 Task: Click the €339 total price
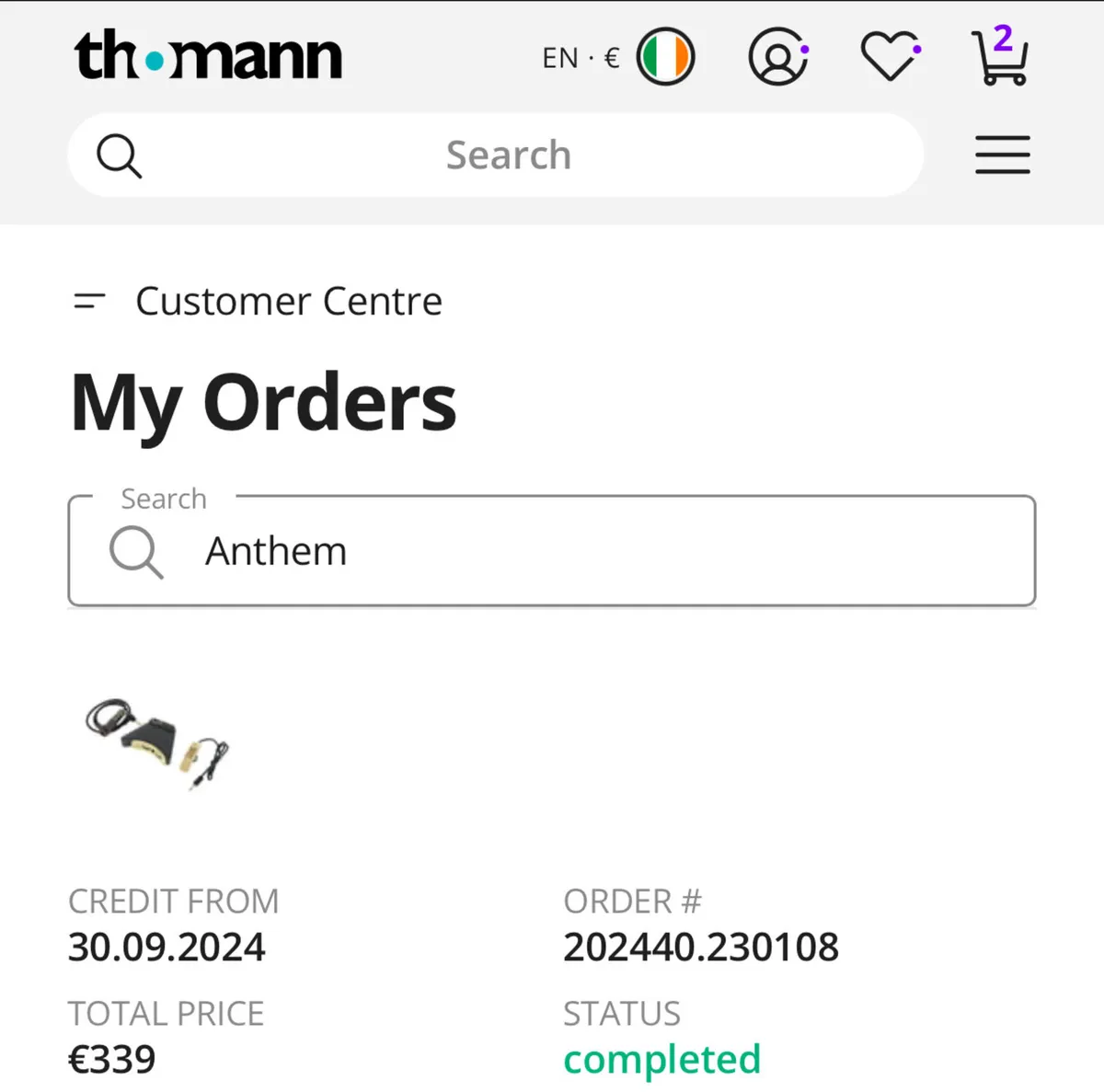point(112,1060)
